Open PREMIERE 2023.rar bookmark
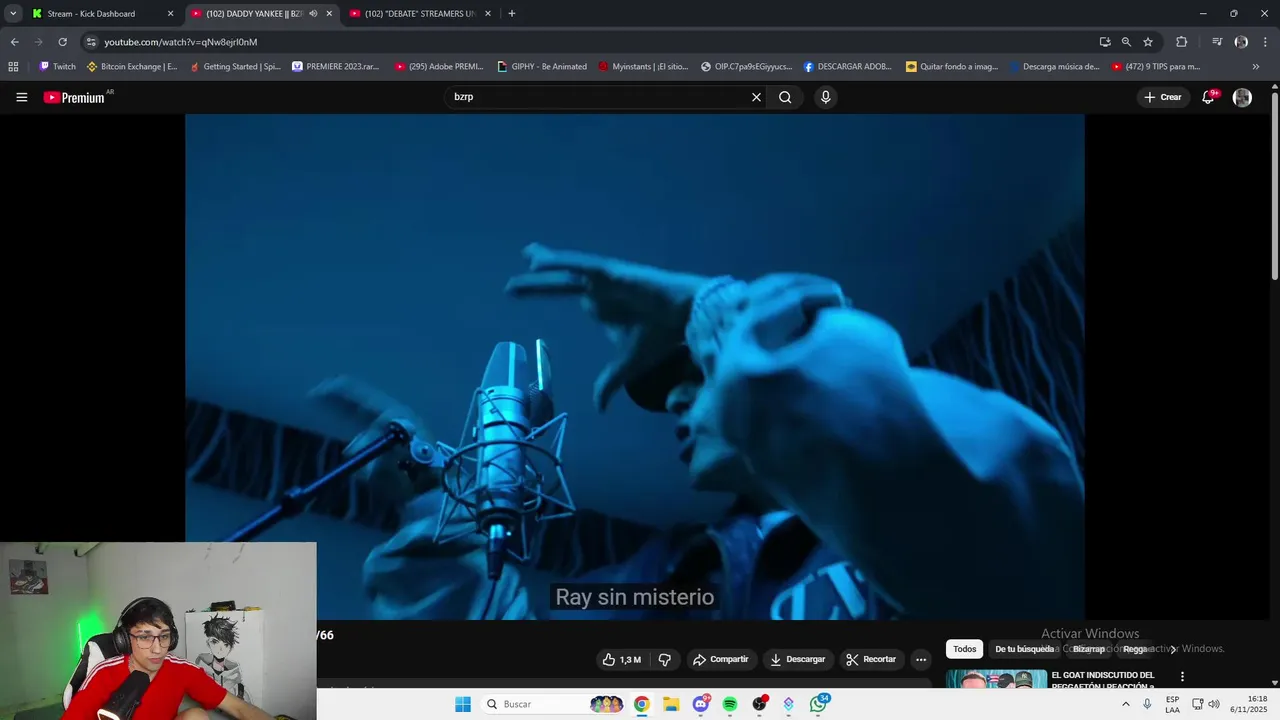Viewport: 1280px width, 720px height. pyautogui.click(x=336, y=67)
